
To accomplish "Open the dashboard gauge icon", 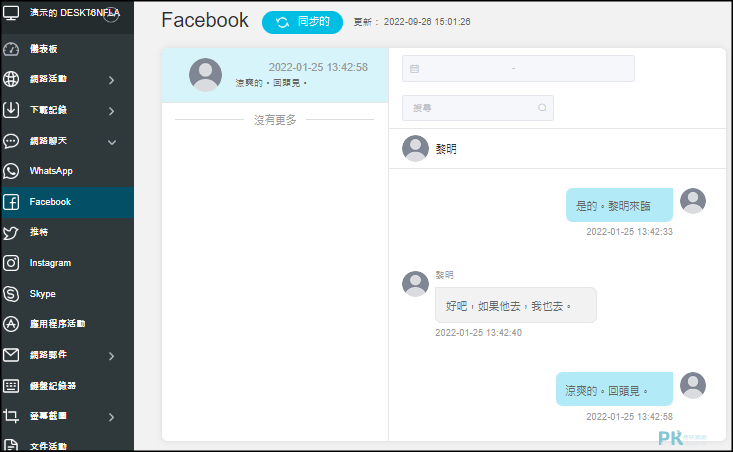I will [11, 49].
